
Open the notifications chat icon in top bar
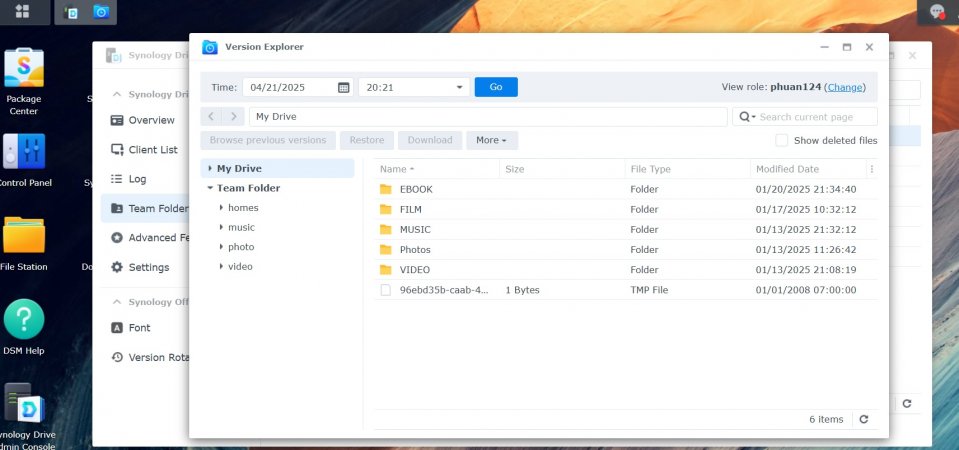936,12
